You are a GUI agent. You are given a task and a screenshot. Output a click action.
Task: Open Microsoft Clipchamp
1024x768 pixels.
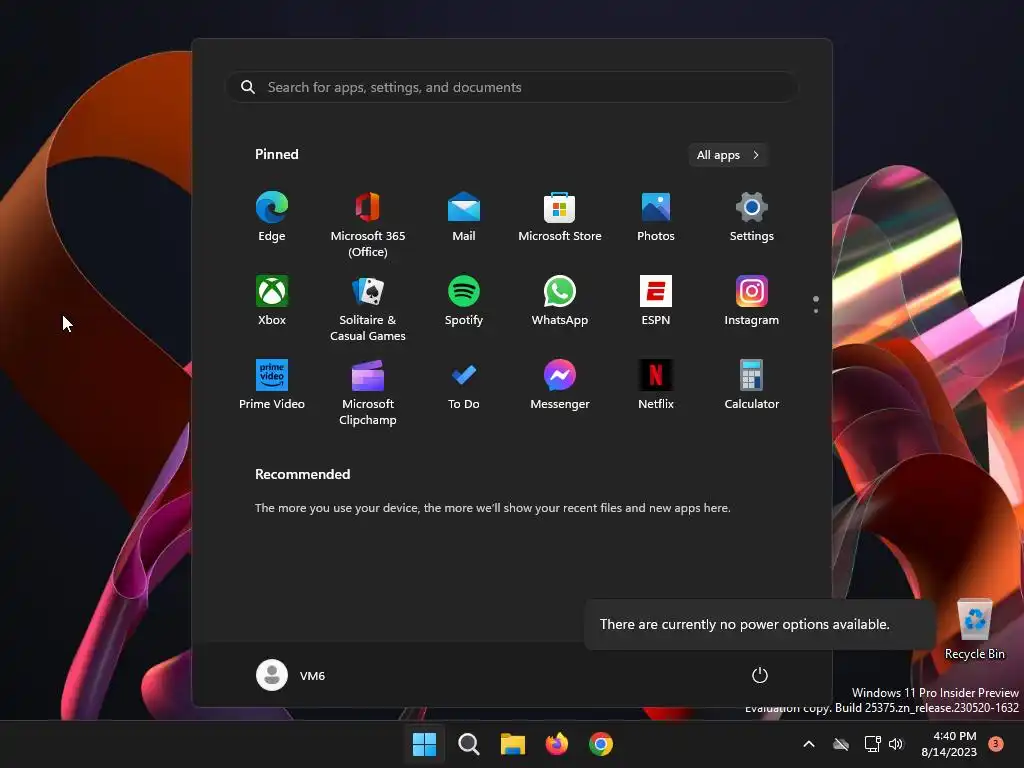(x=368, y=392)
